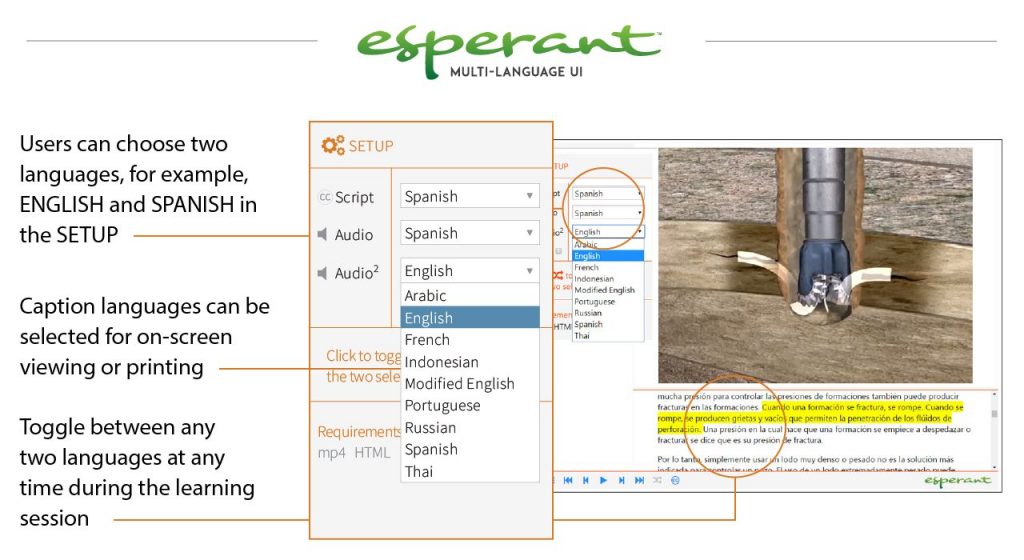Click the round settings icon in player bar
The width and height of the screenshot is (1024, 560).
(675, 480)
